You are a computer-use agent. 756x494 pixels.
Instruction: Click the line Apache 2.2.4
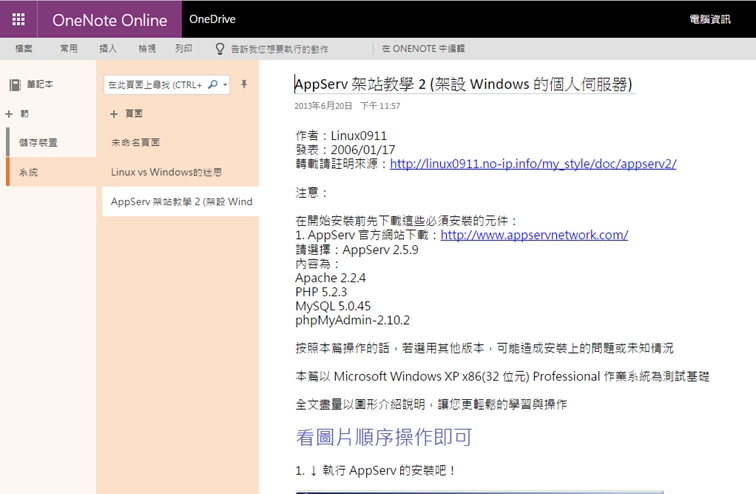[x=331, y=278]
